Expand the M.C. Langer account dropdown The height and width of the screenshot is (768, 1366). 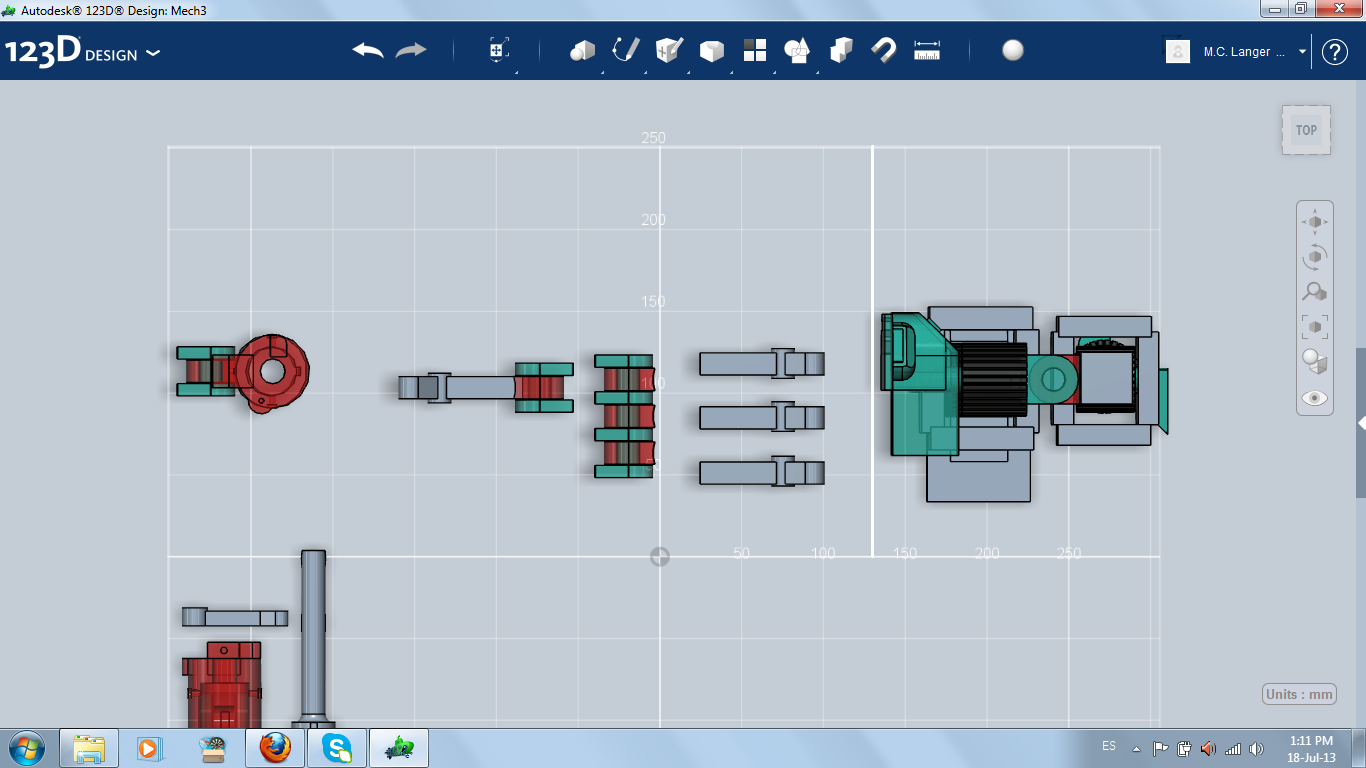(x=1303, y=52)
